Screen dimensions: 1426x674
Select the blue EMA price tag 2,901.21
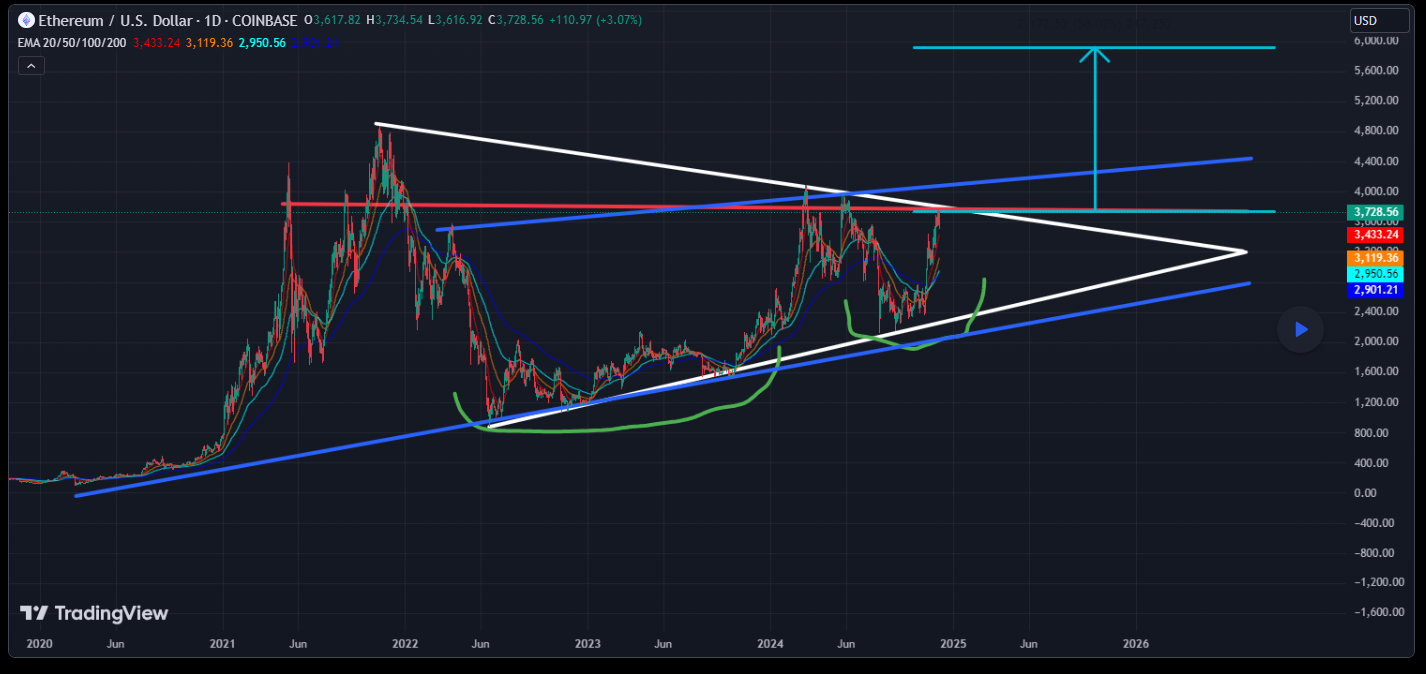1377,290
